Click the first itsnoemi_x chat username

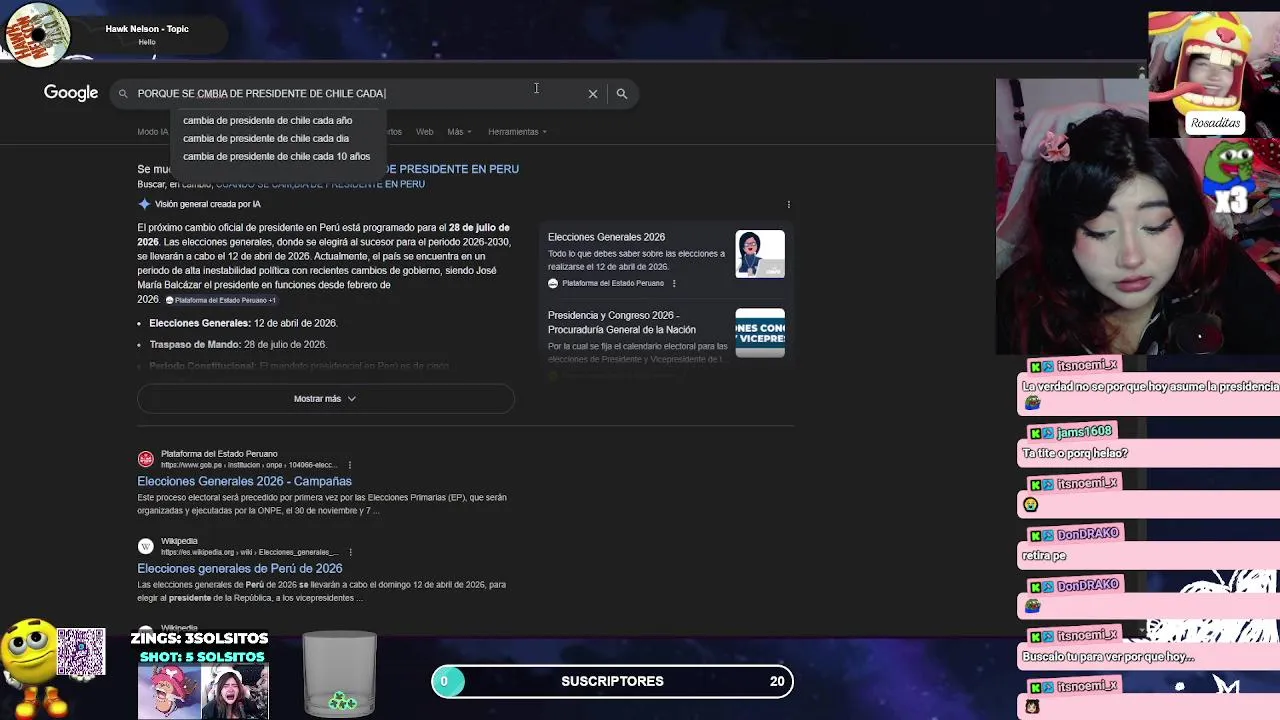pyautogui.click(x=1087, y=366)
